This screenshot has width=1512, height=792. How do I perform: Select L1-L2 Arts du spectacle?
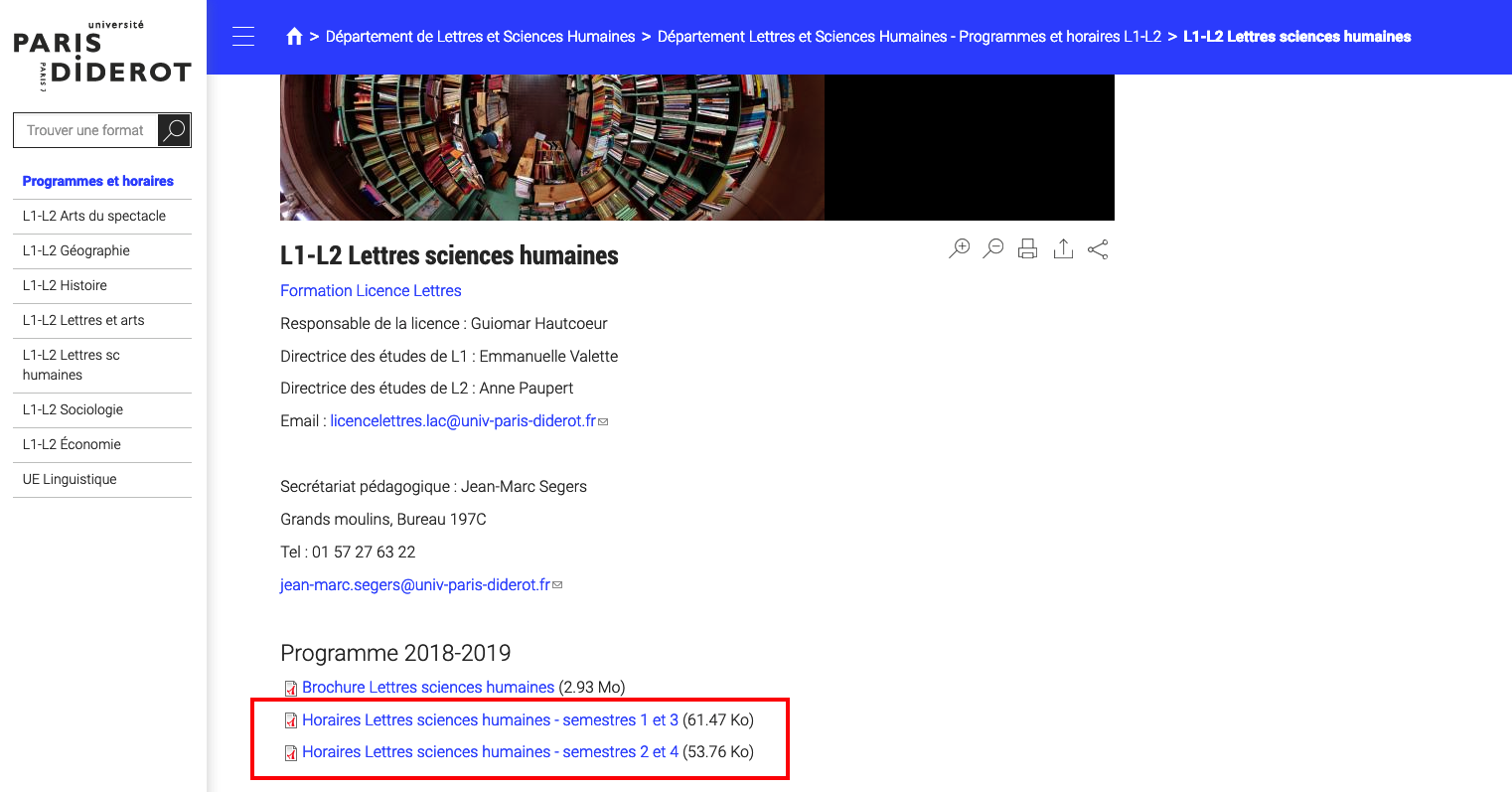point(94,216)
